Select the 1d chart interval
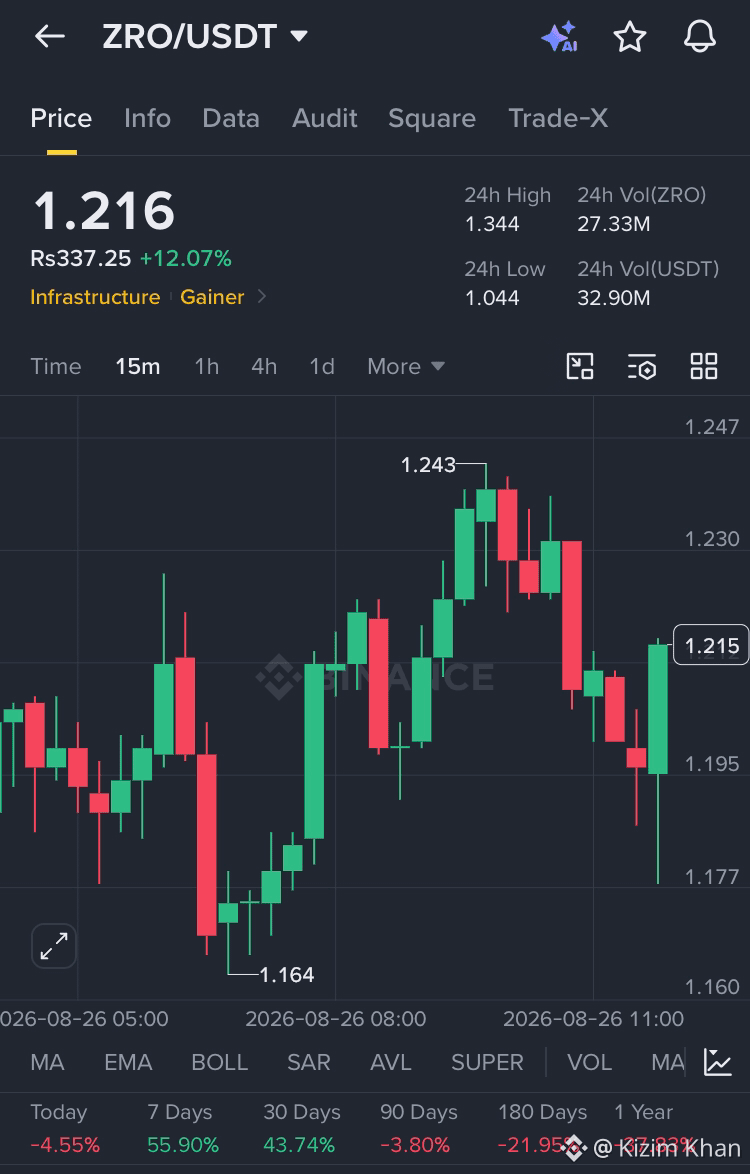The width and height of the screenshot is (750, 1174). coord(322,366)
